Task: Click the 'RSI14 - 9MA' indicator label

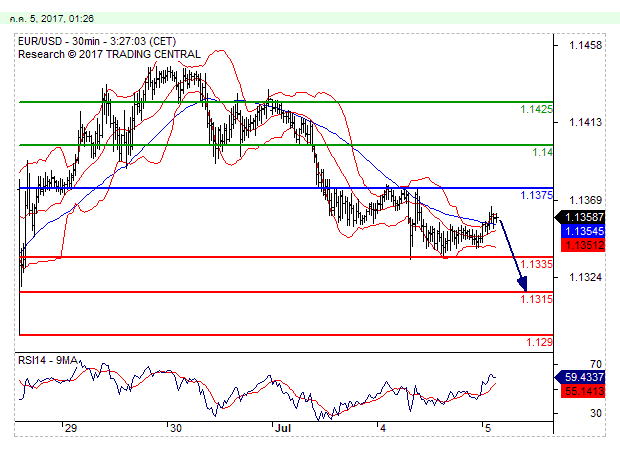Action: (x=48, y=360)
